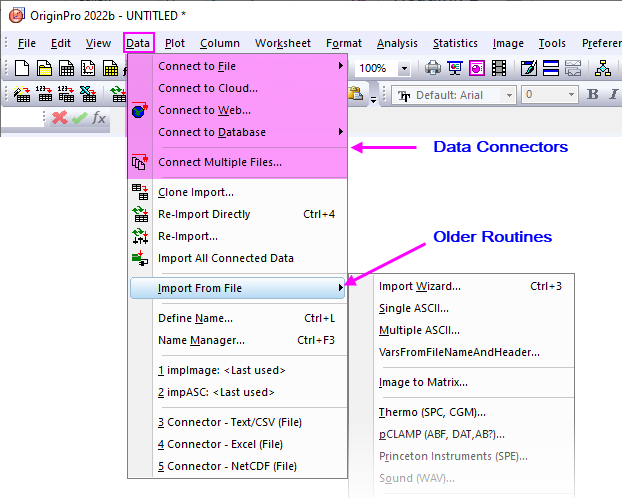The height and width of the screenshot is (498, 622).
Task: Click the fx function icon
Action: 99,118
